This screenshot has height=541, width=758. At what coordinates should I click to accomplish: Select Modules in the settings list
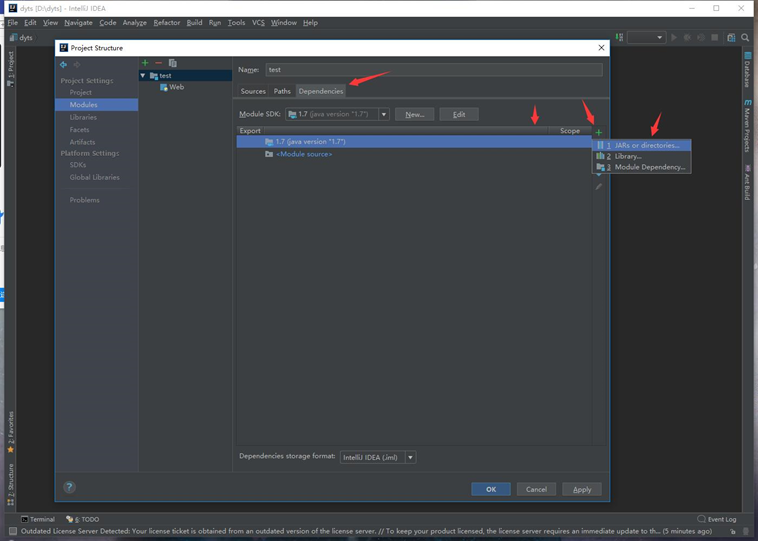coord(97,104)
